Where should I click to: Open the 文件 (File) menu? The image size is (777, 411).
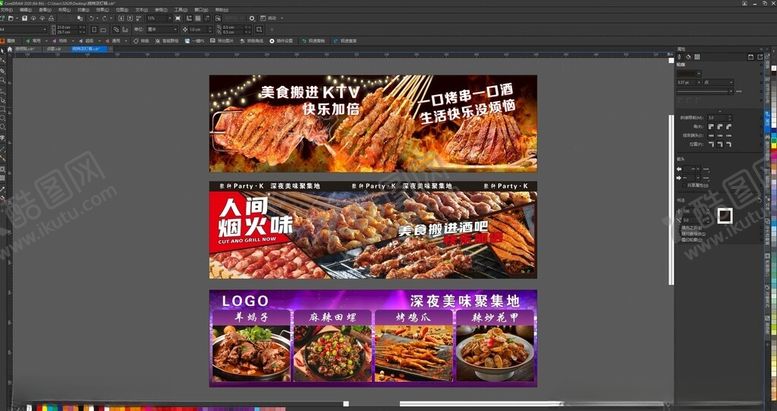pos(6,10)
